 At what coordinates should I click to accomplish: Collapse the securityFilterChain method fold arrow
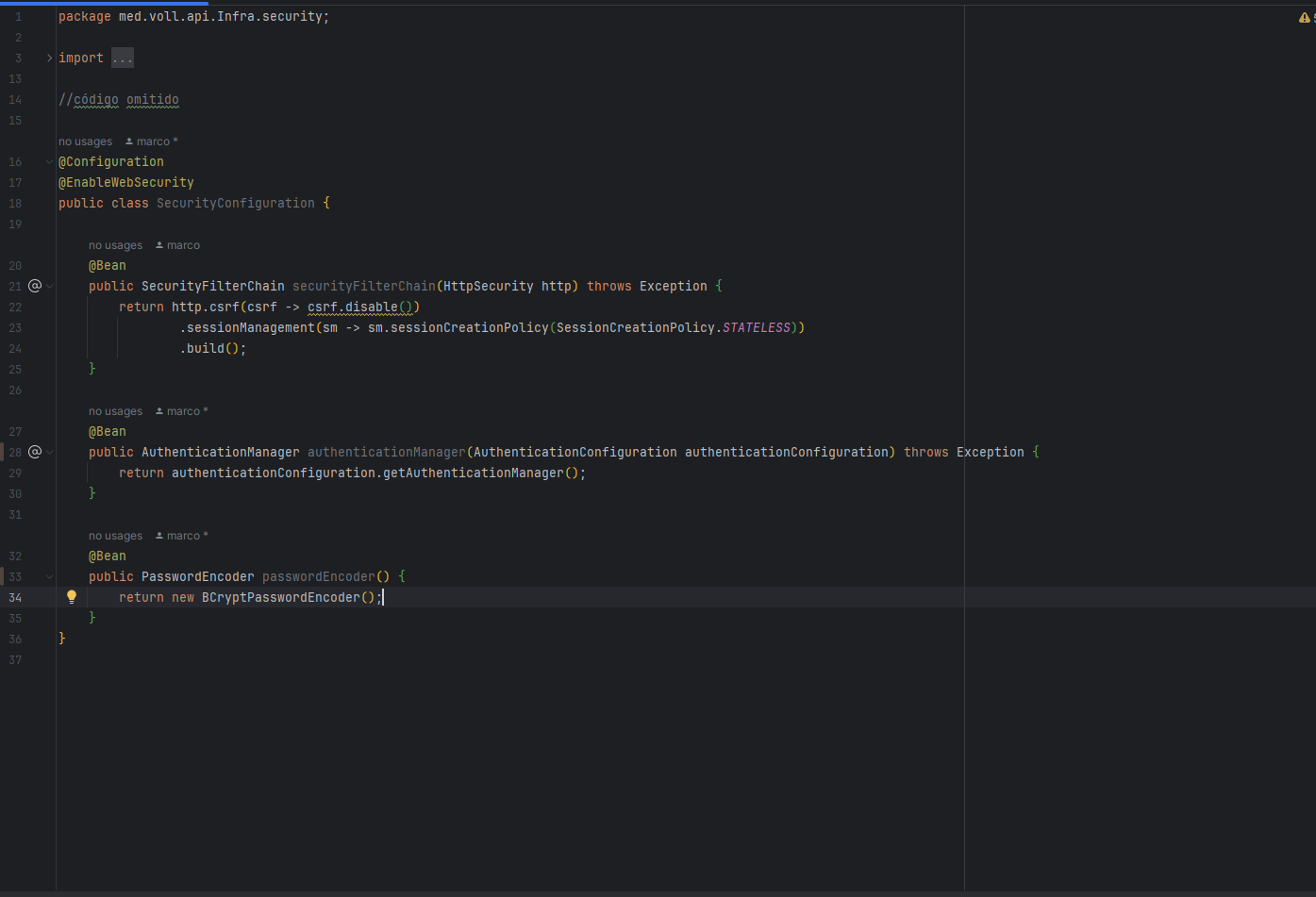[x=49, y=286]
